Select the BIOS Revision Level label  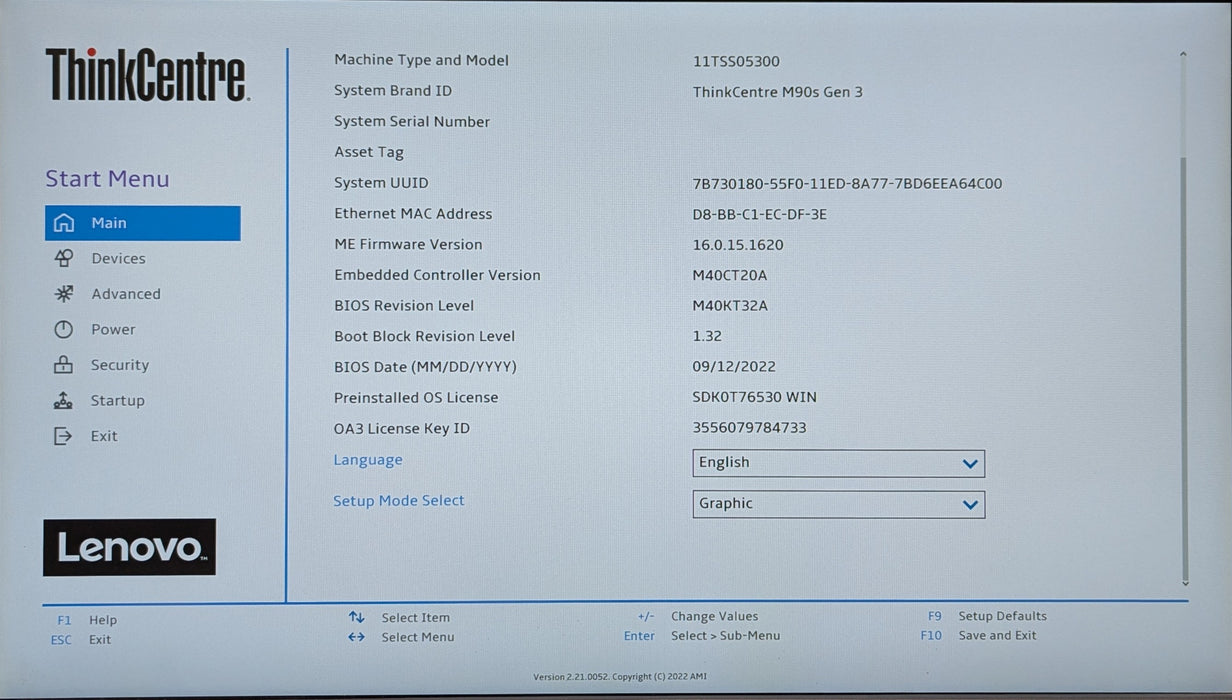[x=404, y=306]
